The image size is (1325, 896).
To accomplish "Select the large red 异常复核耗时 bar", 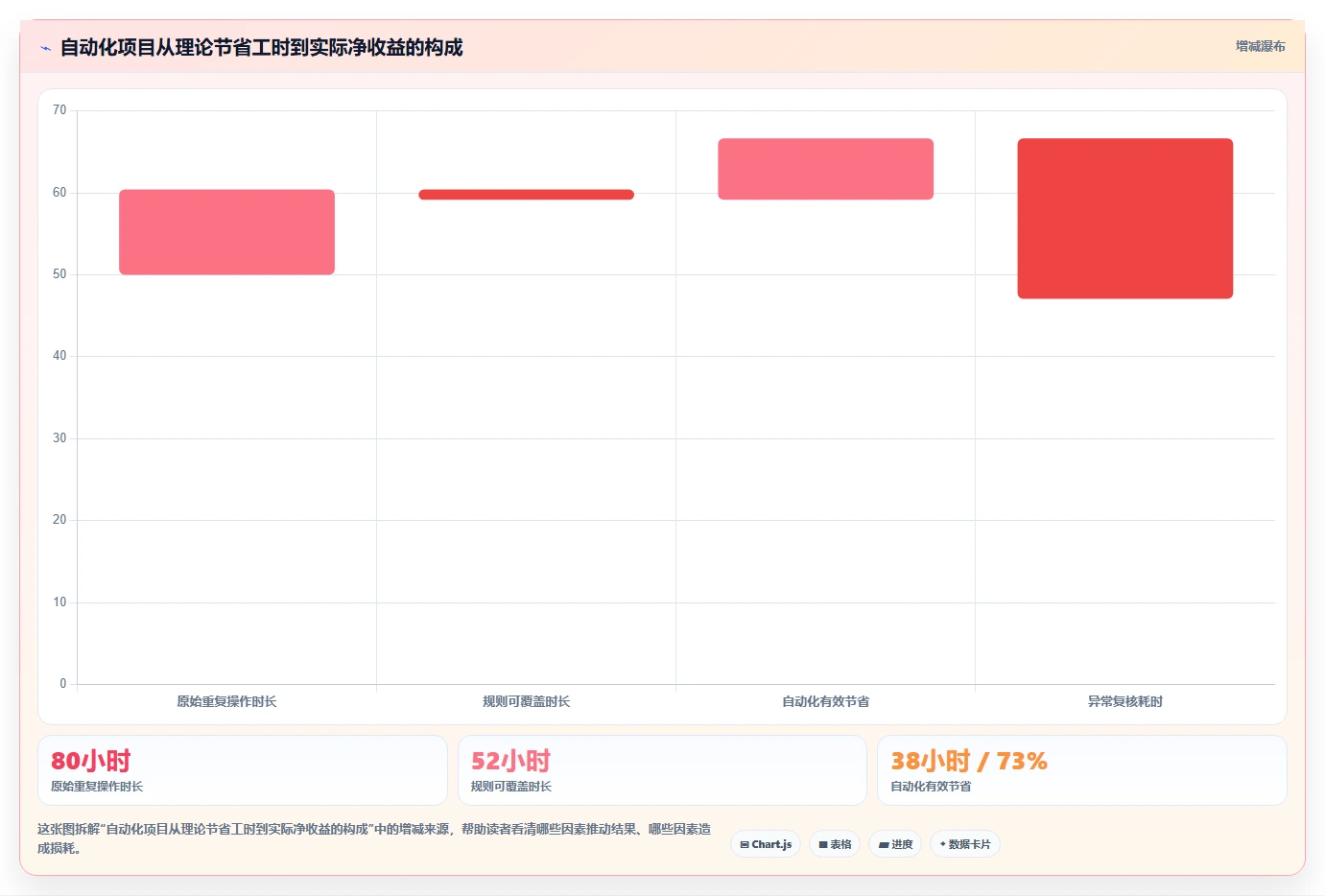I will [x=1124, y=219].
